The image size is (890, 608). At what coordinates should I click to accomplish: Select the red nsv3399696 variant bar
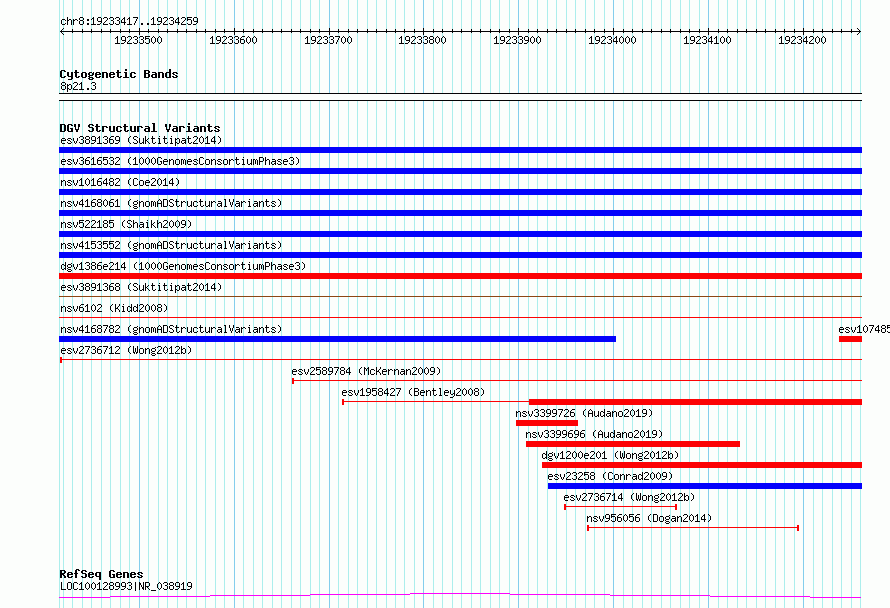click(x=633, y=444)
